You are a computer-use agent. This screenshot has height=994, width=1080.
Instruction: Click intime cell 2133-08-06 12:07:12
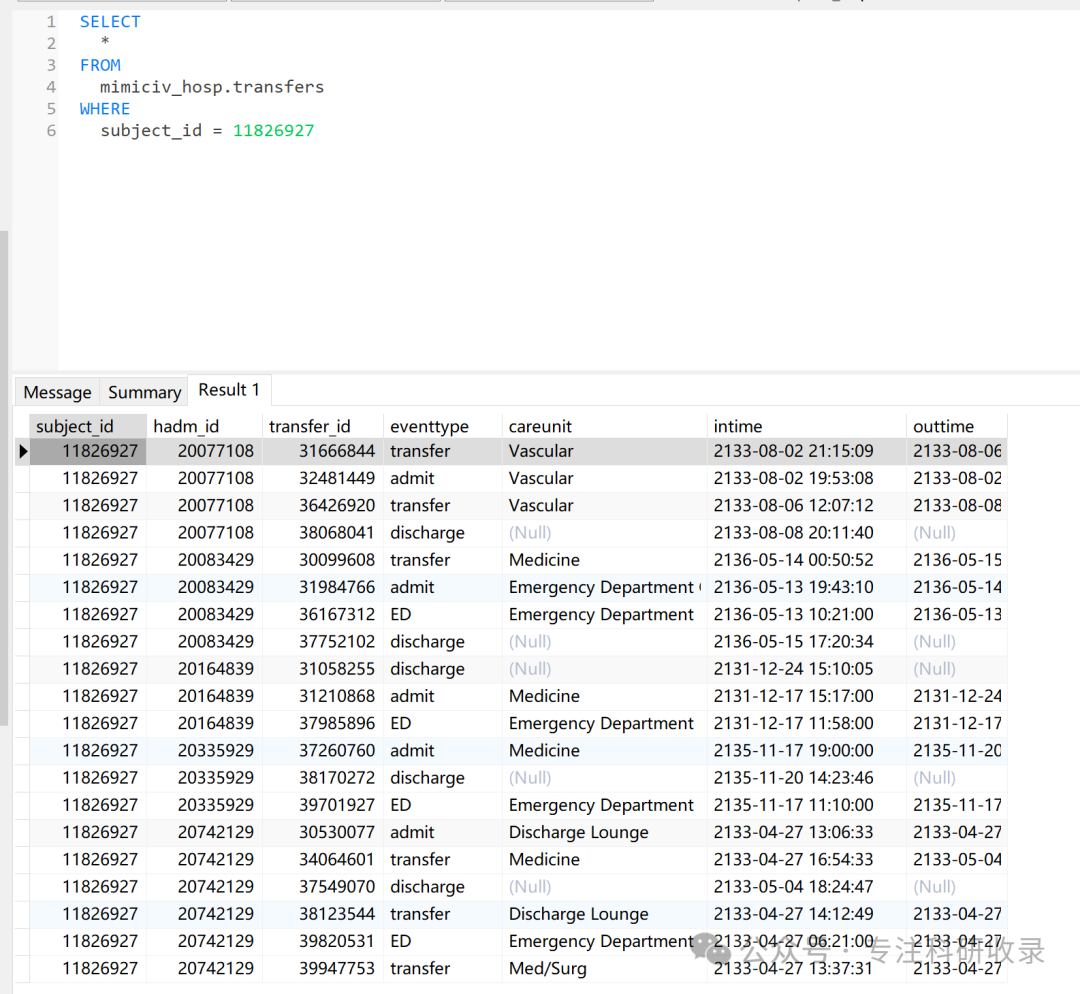point(807,506)
